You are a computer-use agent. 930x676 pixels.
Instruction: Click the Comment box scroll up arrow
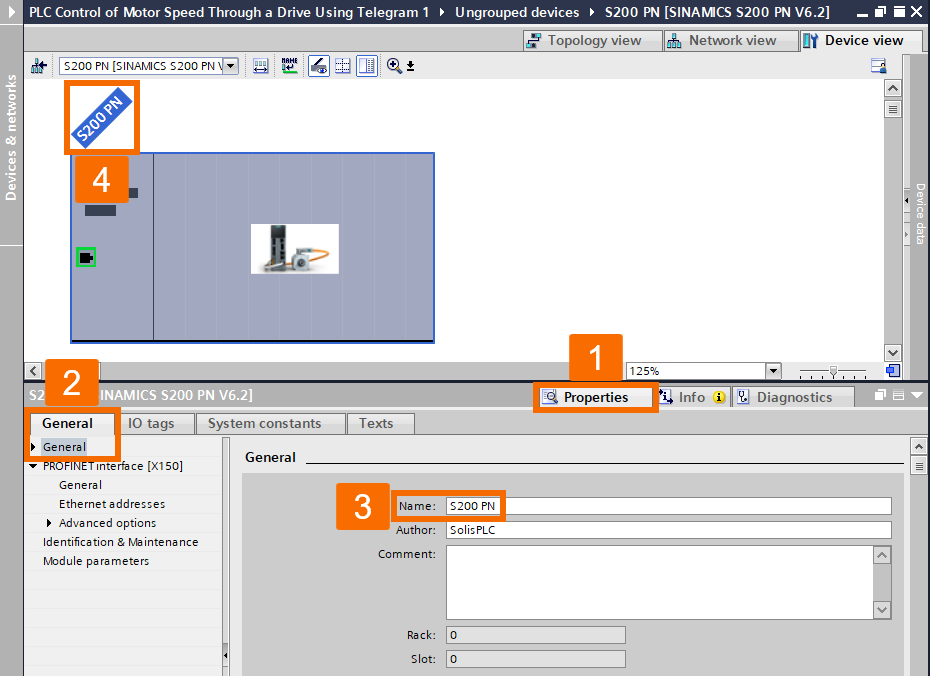882,555
